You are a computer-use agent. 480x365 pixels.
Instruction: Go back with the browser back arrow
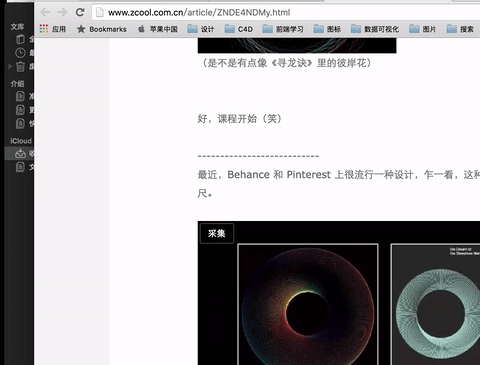45,13
